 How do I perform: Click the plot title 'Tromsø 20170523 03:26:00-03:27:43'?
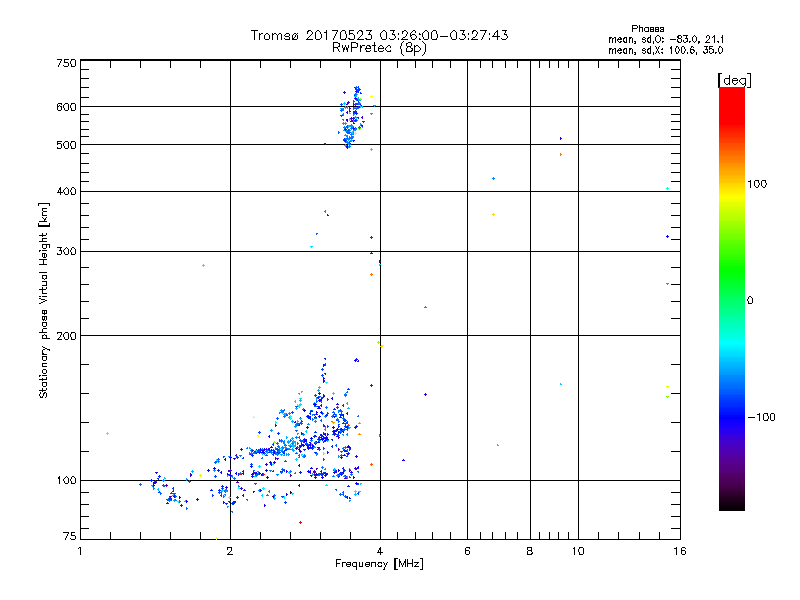pos(379,35)
